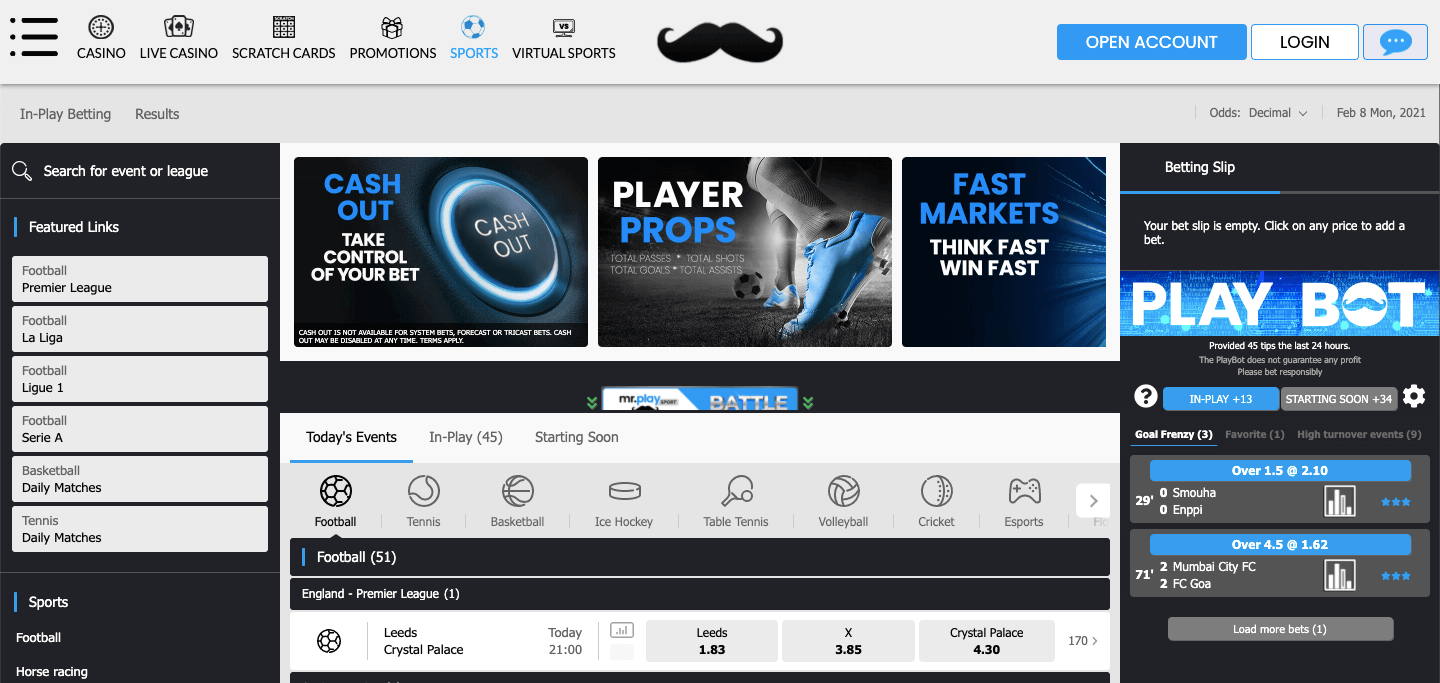Select Goal Frenzy (3) tab
The image size is (1440, 683).
click(1174, 435)
